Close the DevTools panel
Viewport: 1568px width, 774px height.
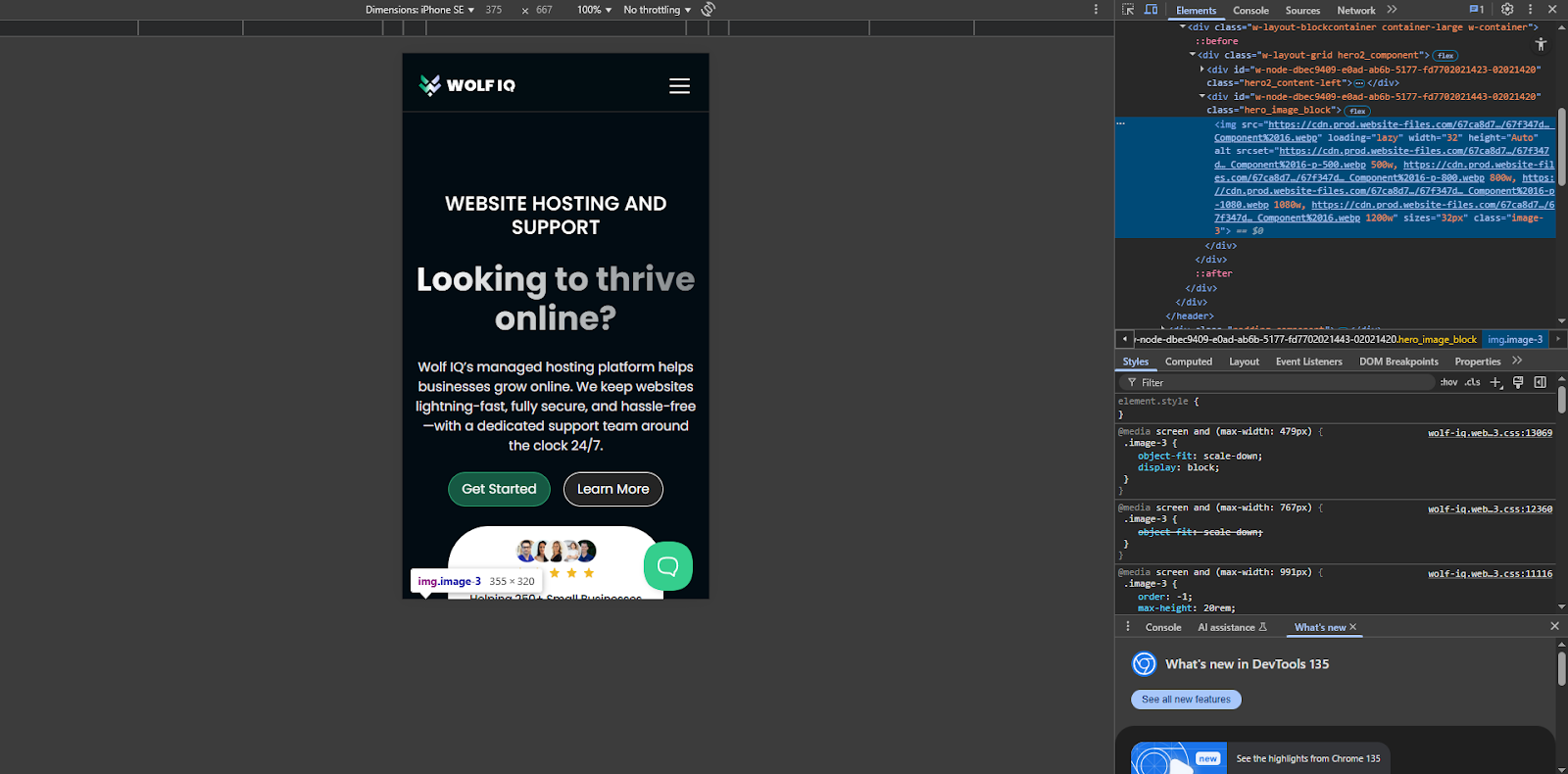coord(1552,10)
